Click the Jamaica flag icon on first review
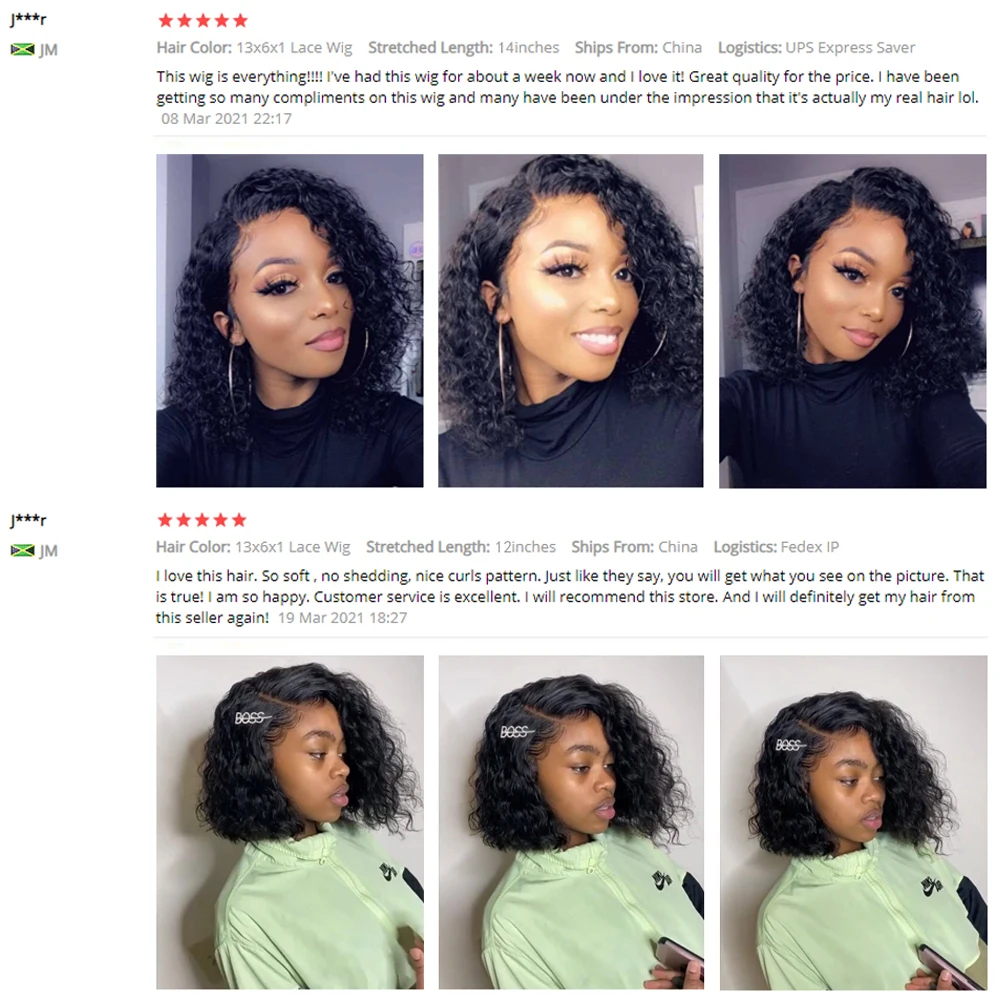1000x1000 pixels. [x=23, y=50]
